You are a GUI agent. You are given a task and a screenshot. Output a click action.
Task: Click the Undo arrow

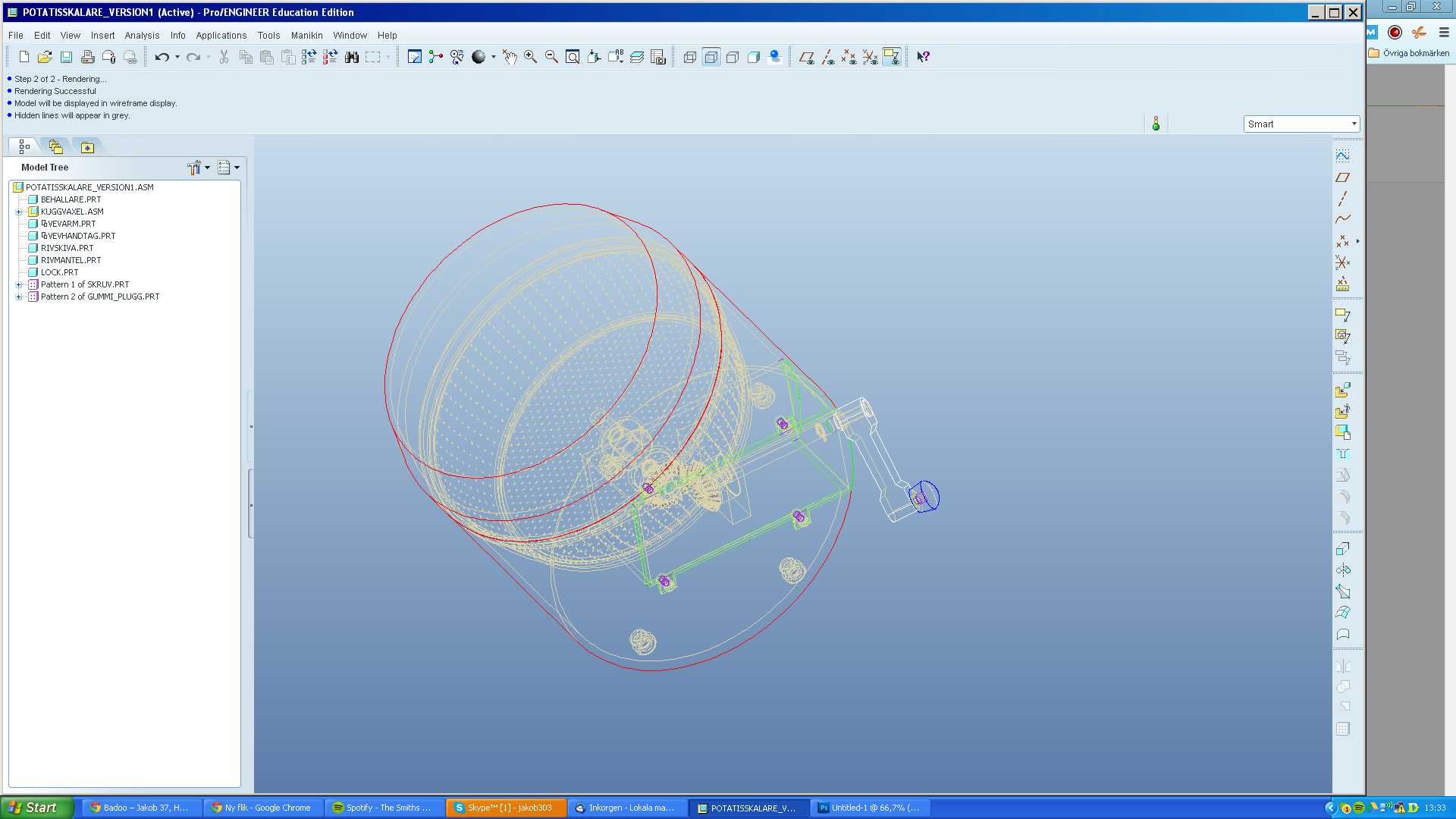162,57
